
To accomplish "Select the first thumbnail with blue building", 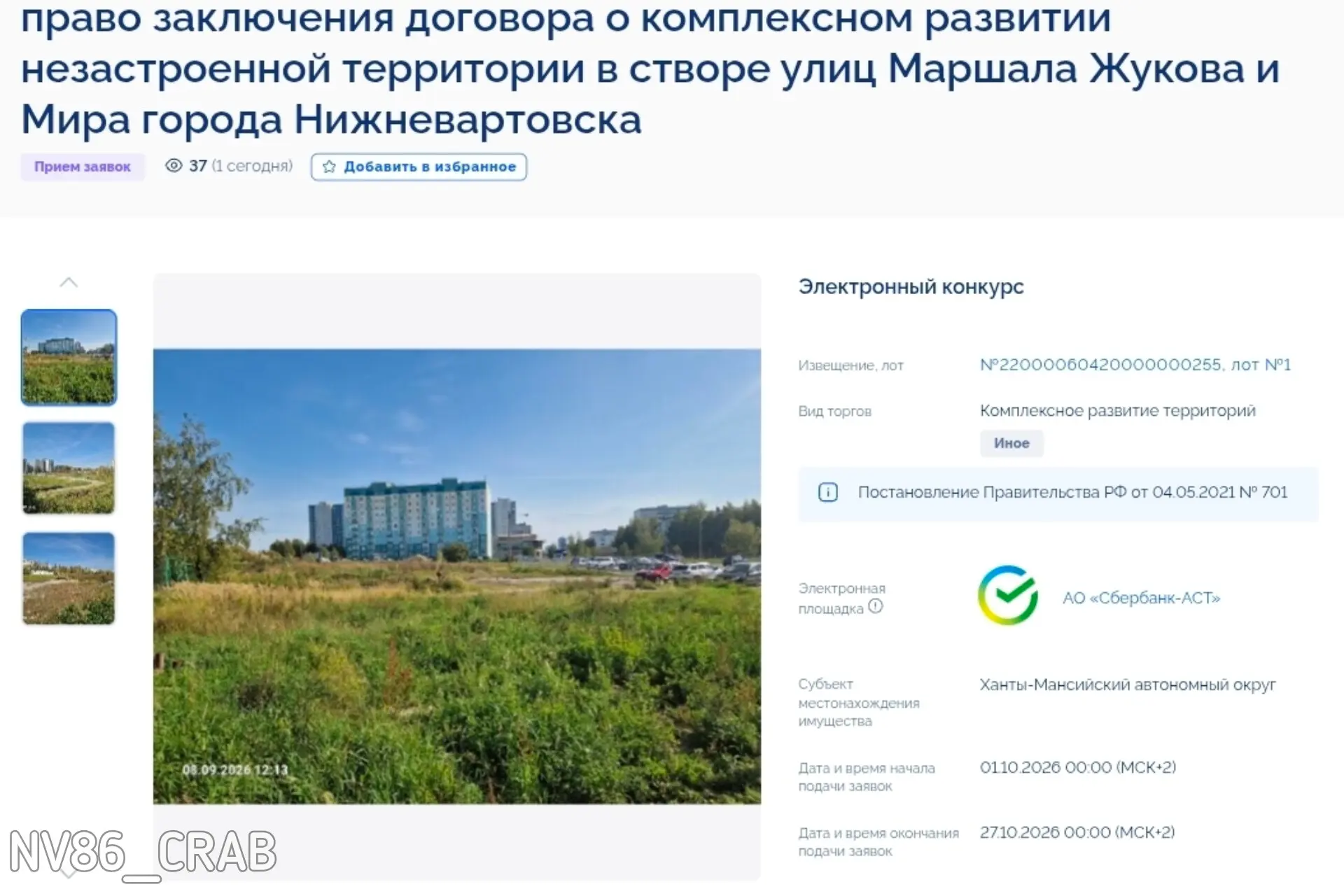I will tap(69, 357).
